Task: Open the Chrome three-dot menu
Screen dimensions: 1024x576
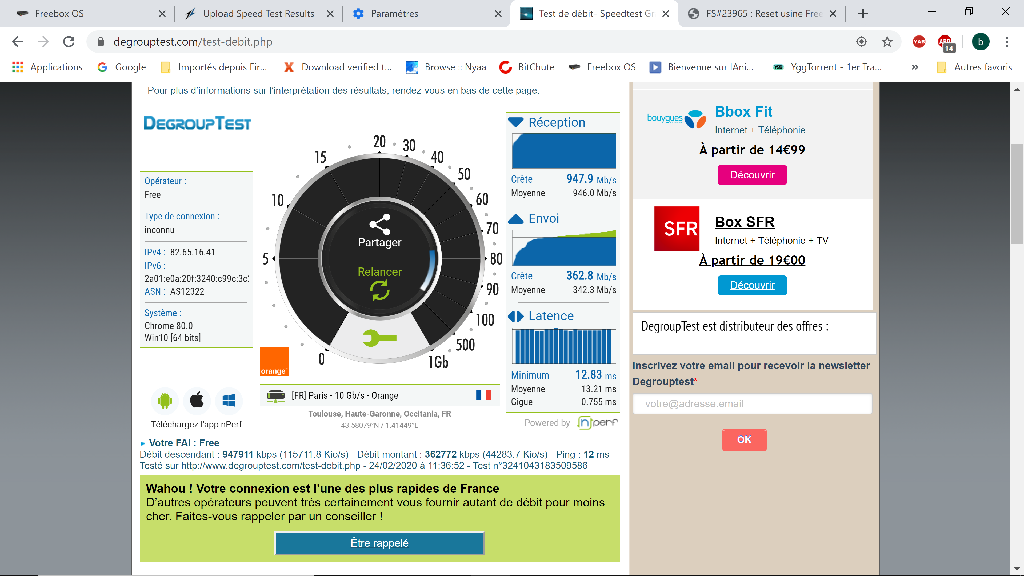Action: pyautogui.click(x=1006, y=42)
